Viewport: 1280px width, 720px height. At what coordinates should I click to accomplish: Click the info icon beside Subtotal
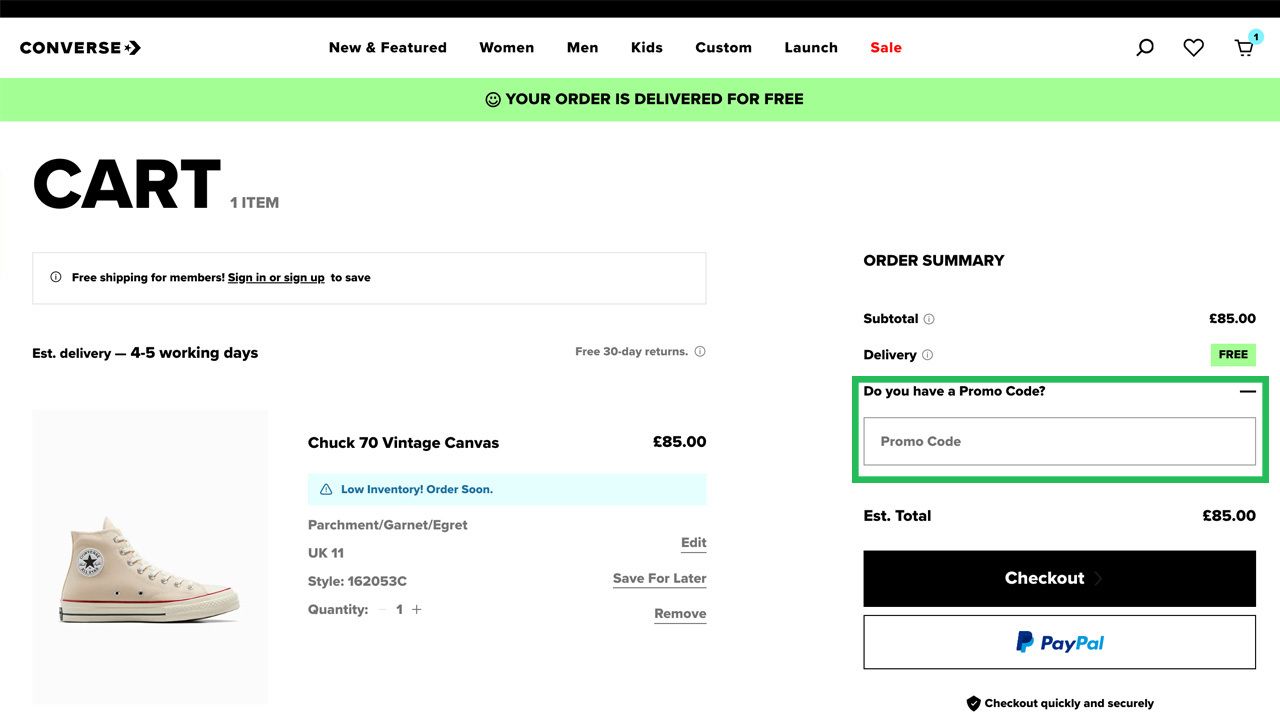929,319
